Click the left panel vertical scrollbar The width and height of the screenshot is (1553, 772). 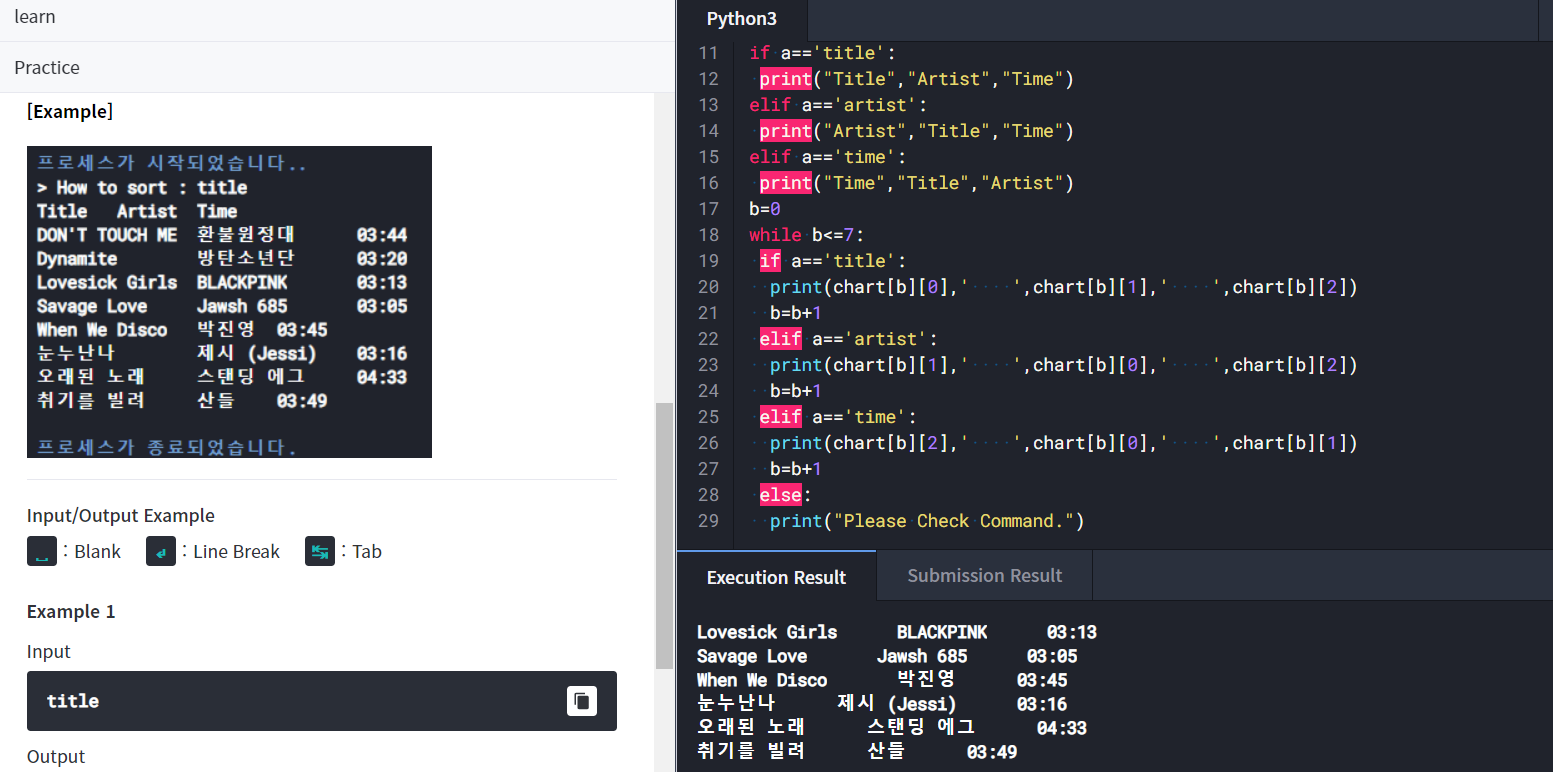tap(664, 536)
